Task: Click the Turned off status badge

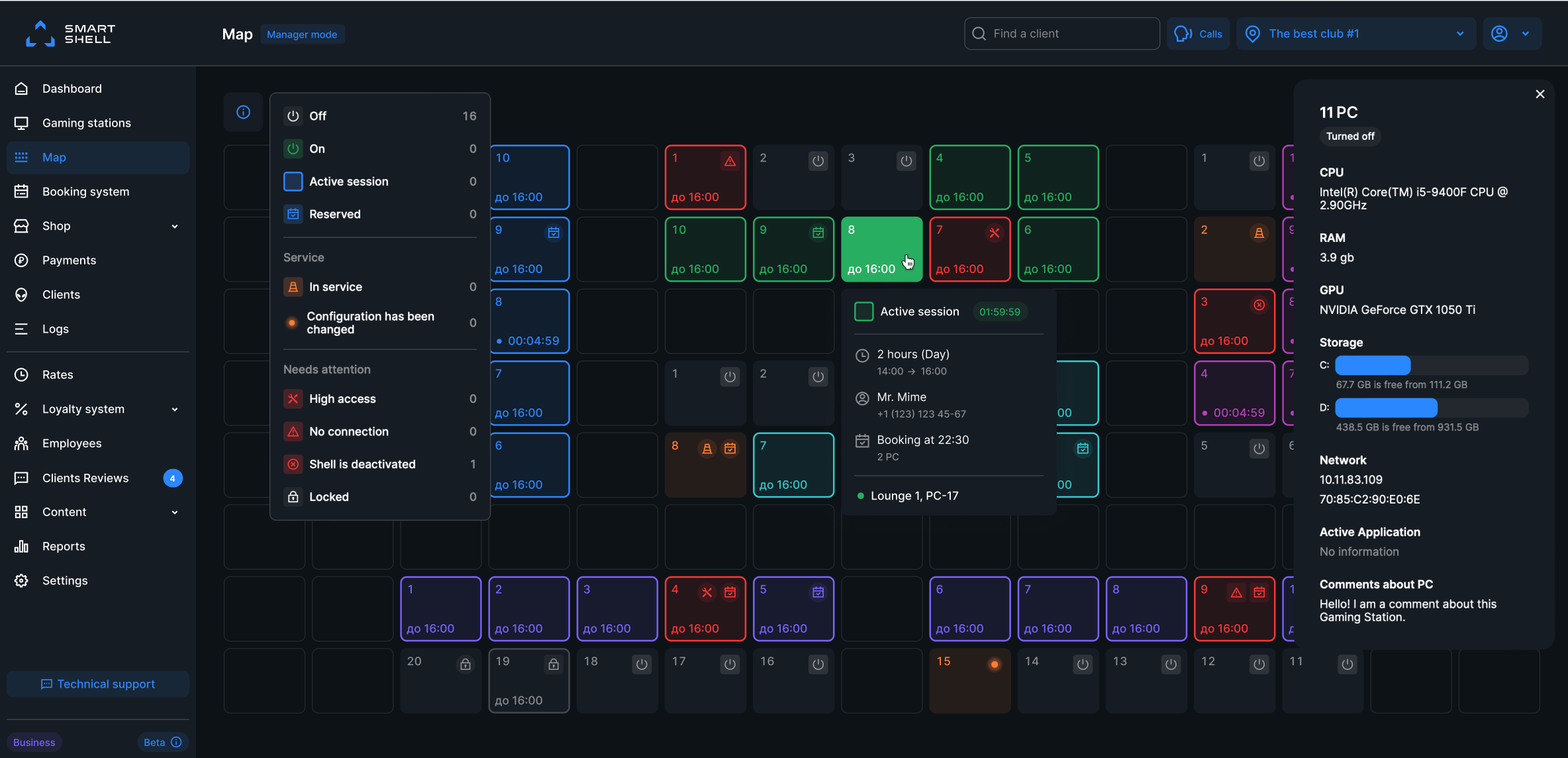Action: (x=1350, y=136)
